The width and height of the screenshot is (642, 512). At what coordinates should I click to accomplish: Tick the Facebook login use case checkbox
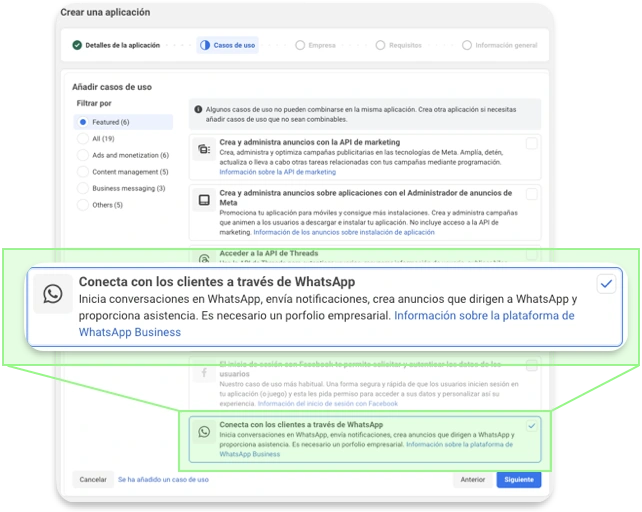[x=531, y=365]
